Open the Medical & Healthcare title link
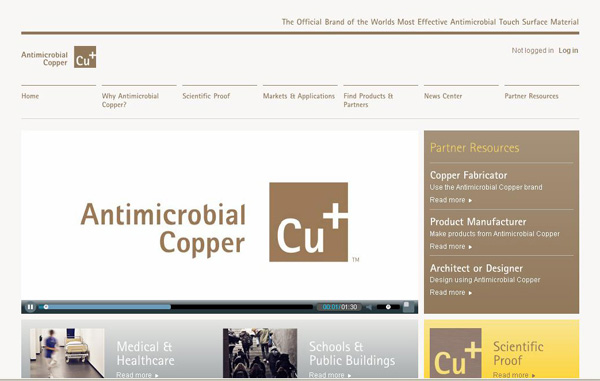This screenshot has width=600, height=381. (145, 353)
